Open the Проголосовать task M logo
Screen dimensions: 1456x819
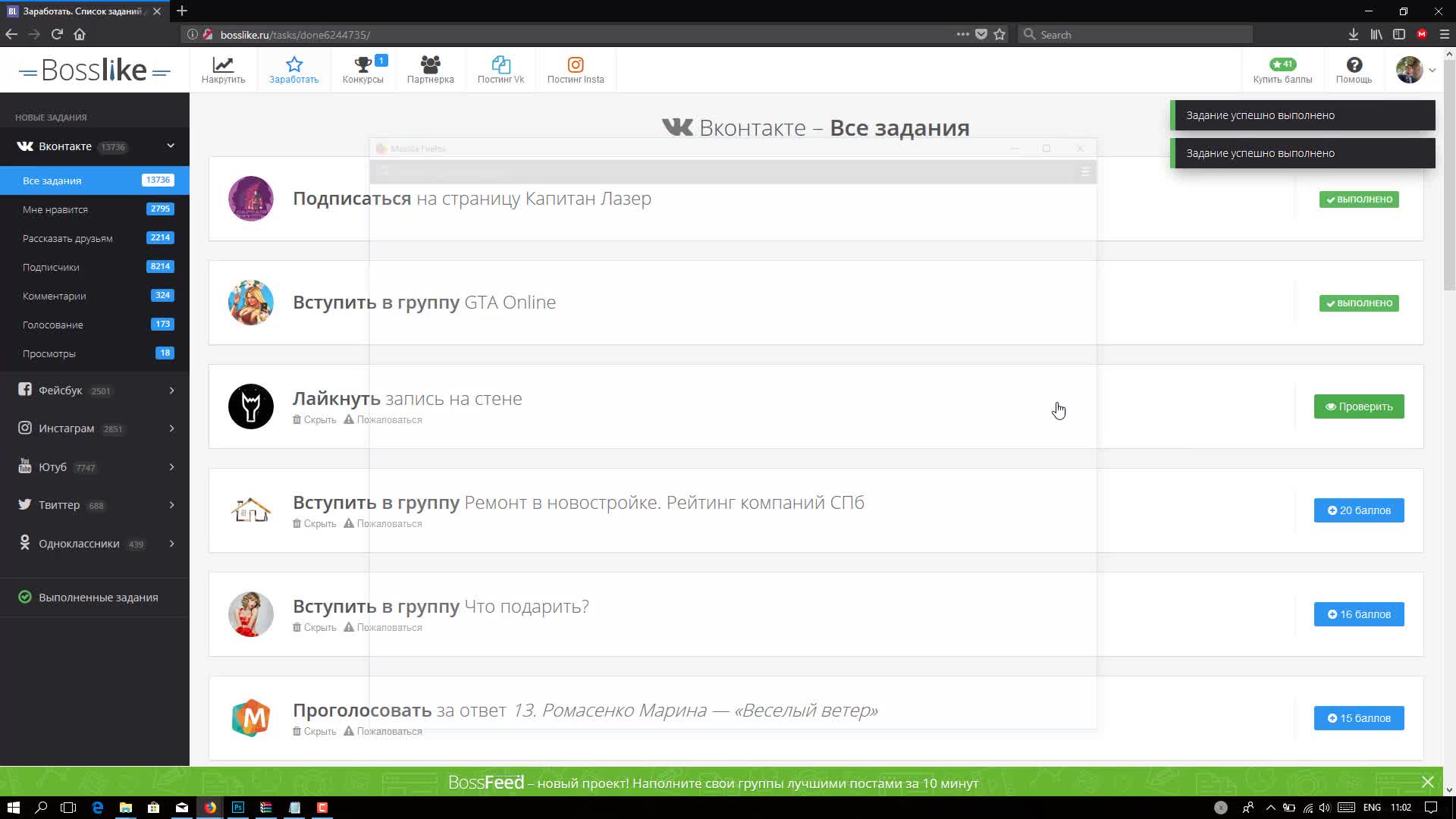(251, 718)
